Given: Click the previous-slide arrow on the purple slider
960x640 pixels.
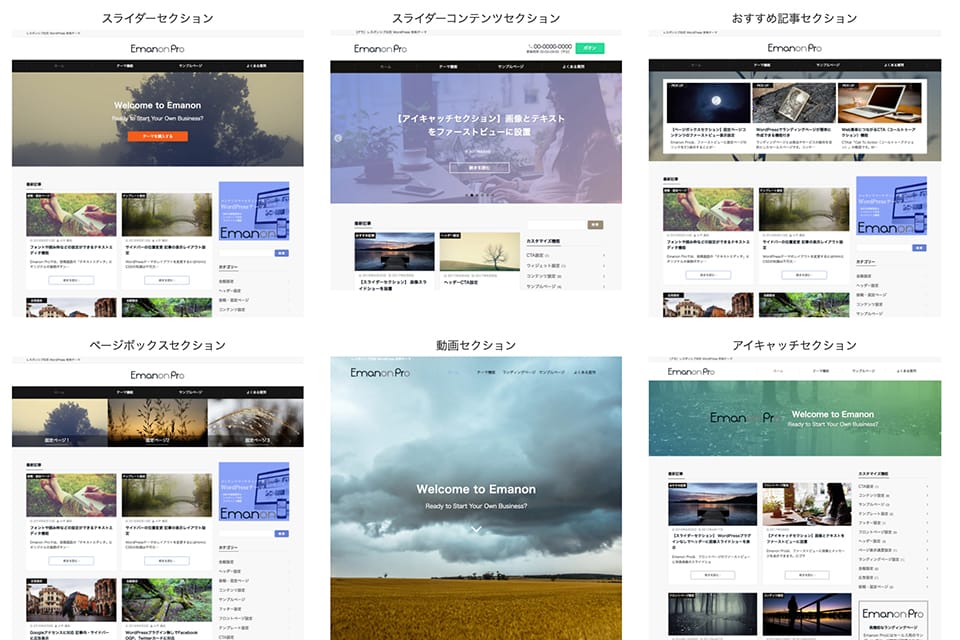Looking at the screenshot, I should (338, 138).
